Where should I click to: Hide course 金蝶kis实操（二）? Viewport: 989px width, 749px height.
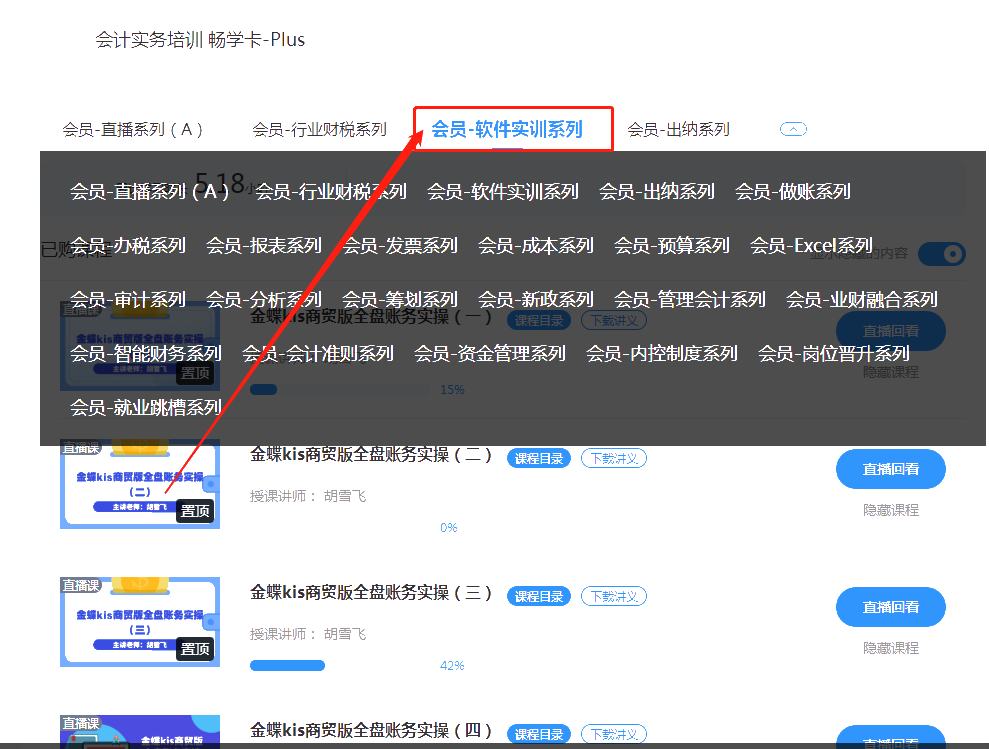click(891, 510)
